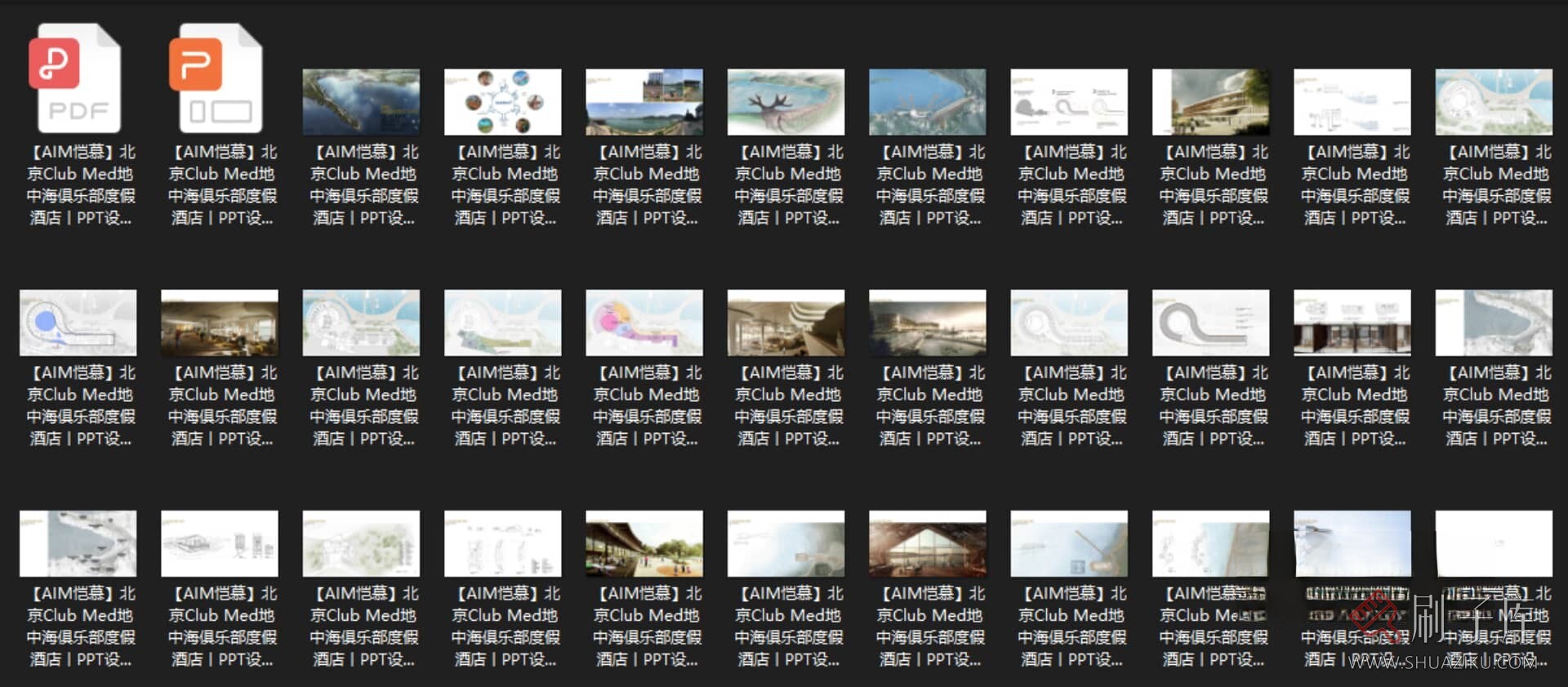Open the grey spiral ramp diagram thumbnail
1568x687 pixels.
tap(1210, 323)
